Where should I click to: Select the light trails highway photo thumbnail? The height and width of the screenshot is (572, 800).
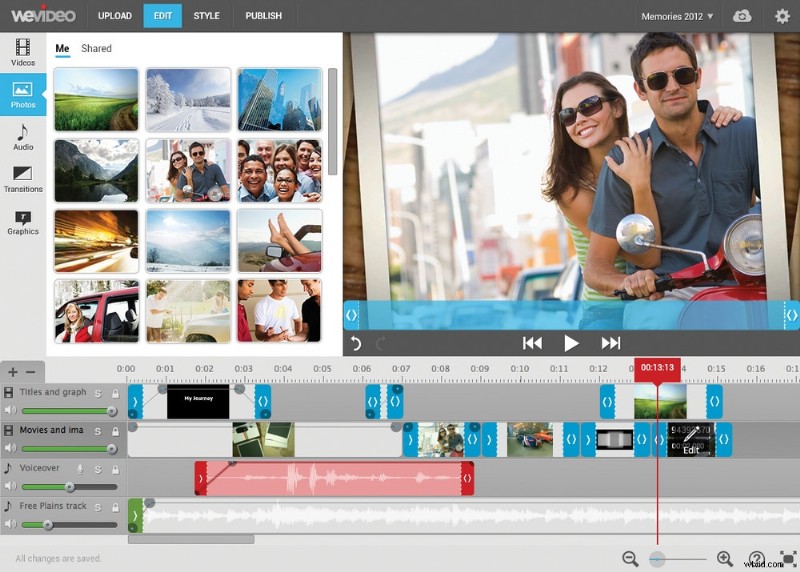pos(96,241)
